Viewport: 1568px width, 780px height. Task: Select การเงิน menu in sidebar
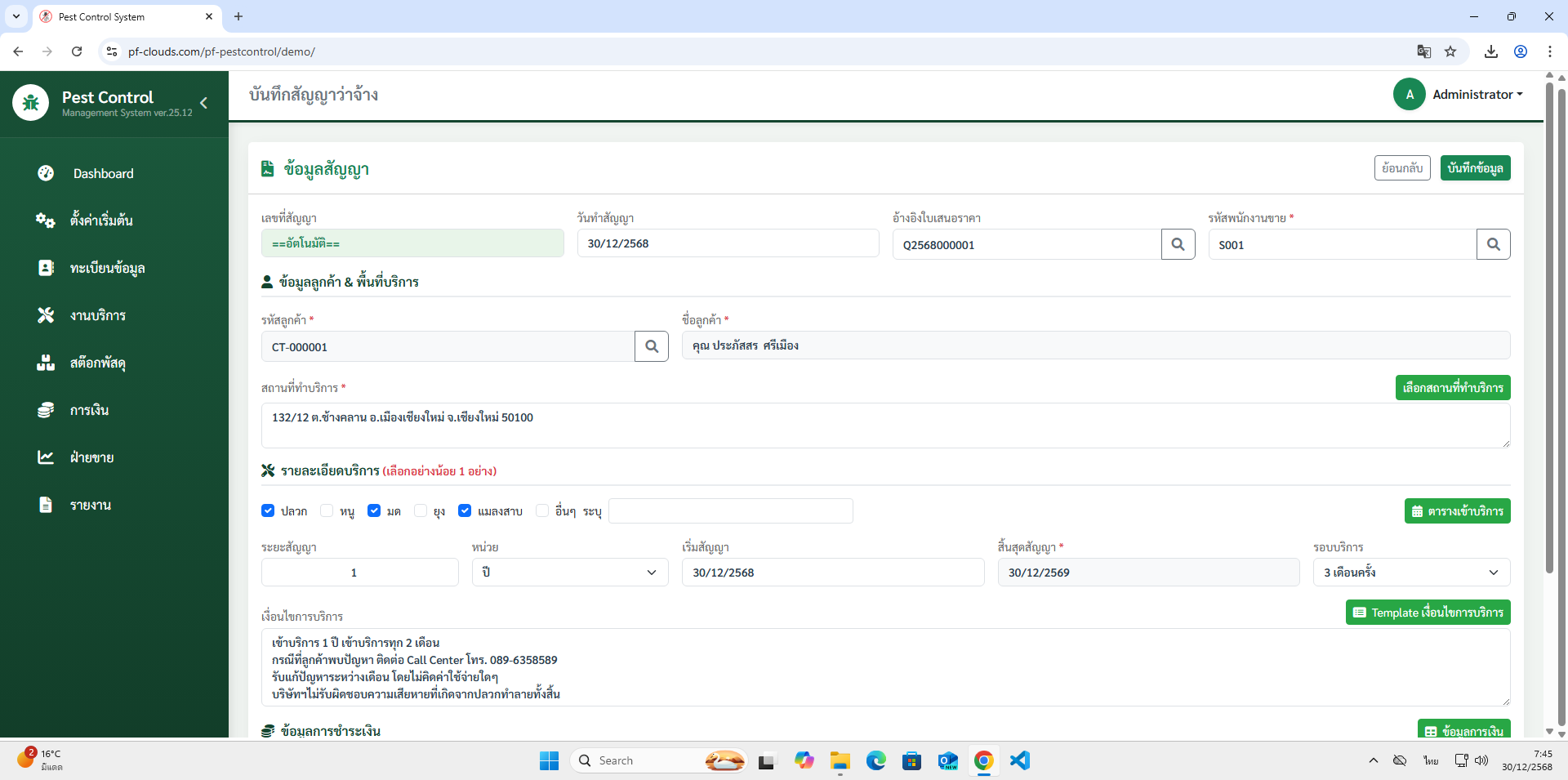[x=89, y=410]
